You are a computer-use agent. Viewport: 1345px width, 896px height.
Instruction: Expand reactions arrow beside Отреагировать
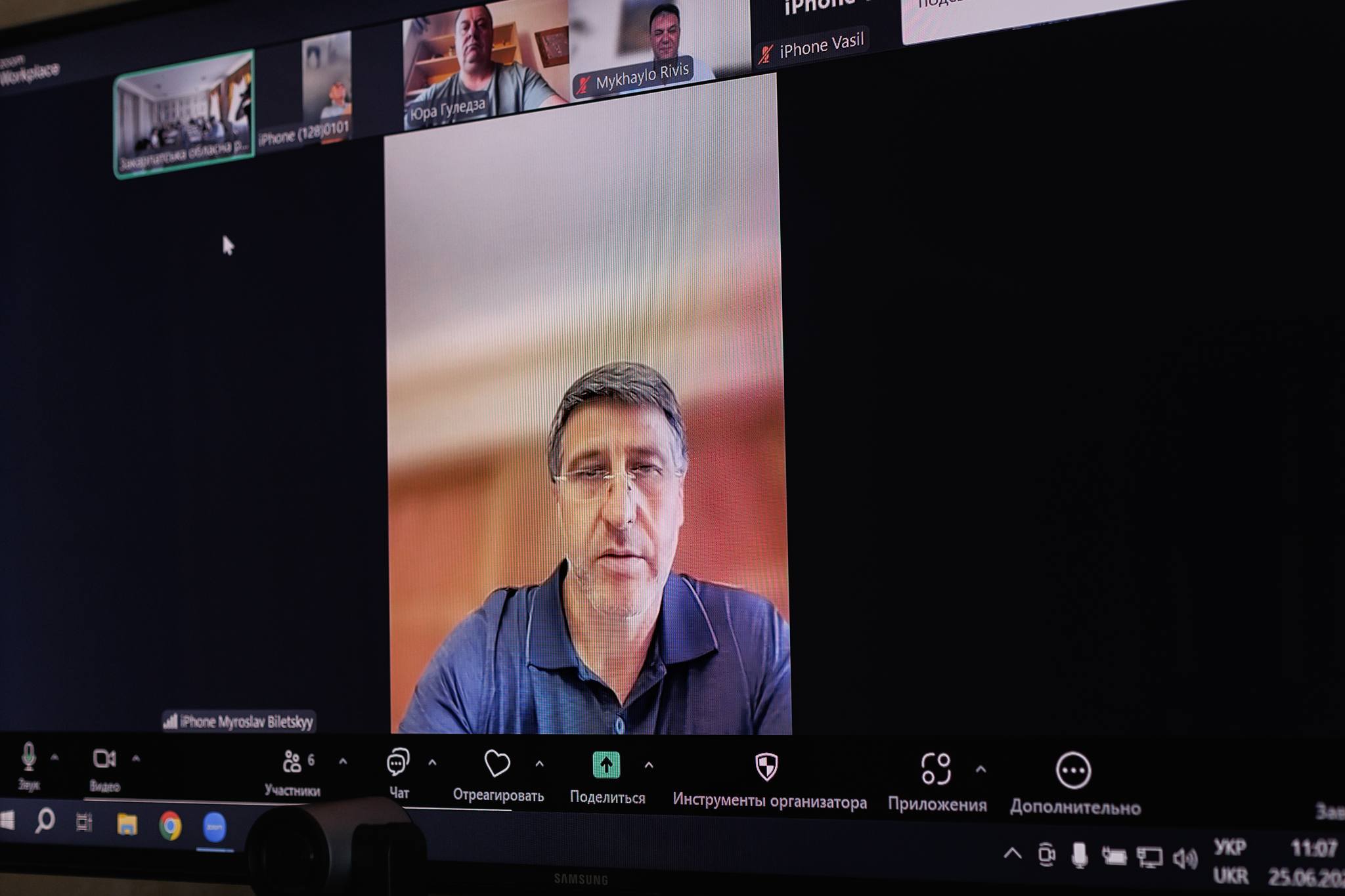[x=539, y=764]
